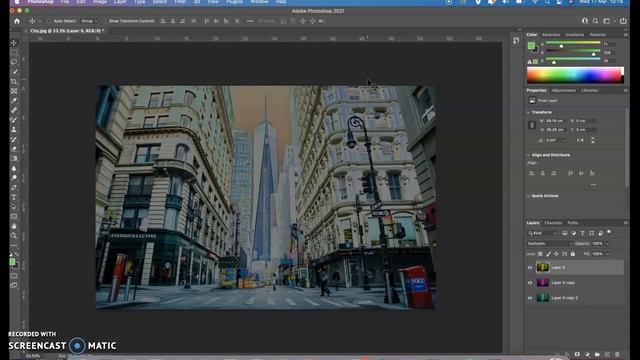Screen dimensions: 640x360
Task: Select the Clone Stamp tool
Action: (x=14, y=129)
